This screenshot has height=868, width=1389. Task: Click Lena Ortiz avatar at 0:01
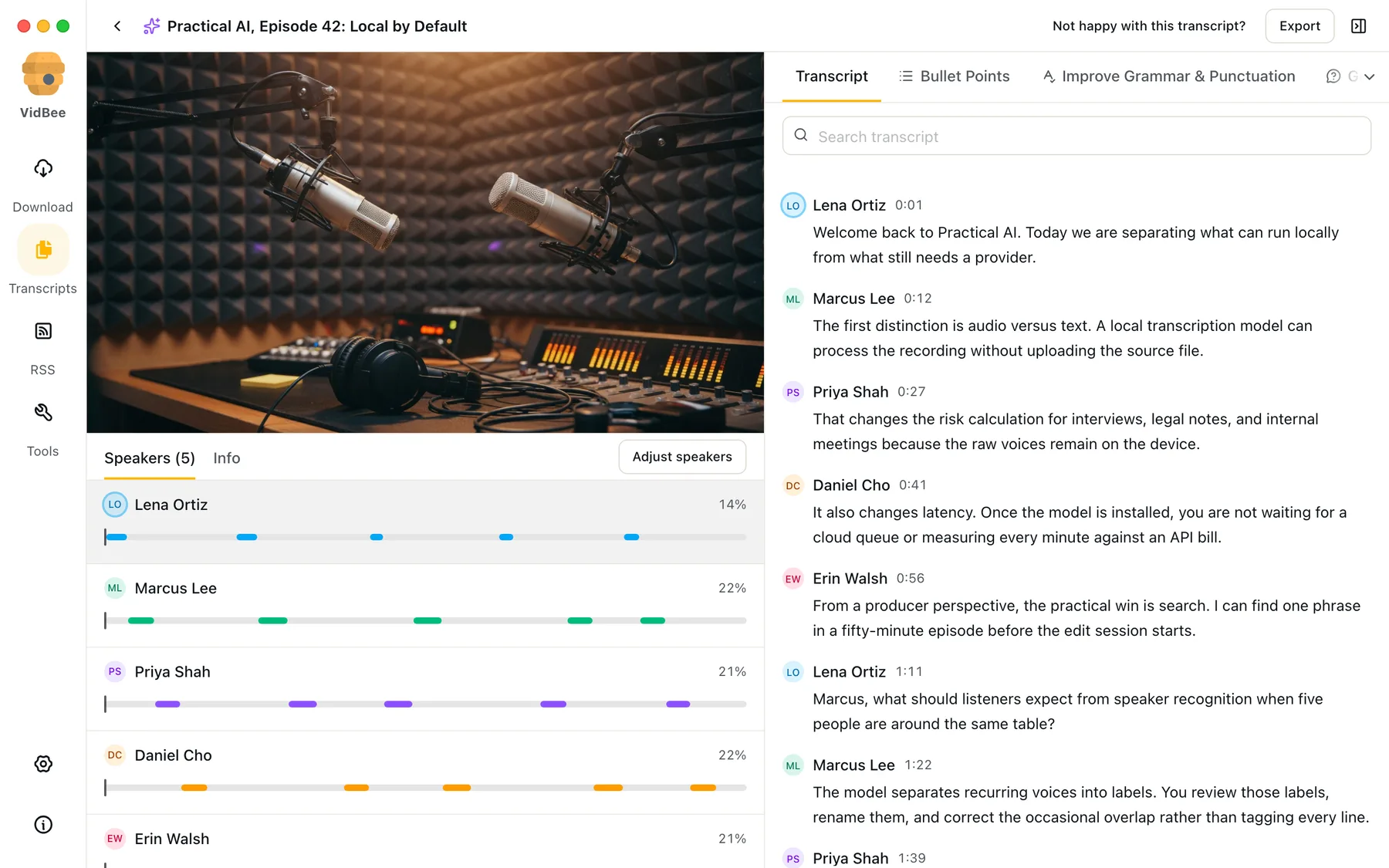pos(793,205)
